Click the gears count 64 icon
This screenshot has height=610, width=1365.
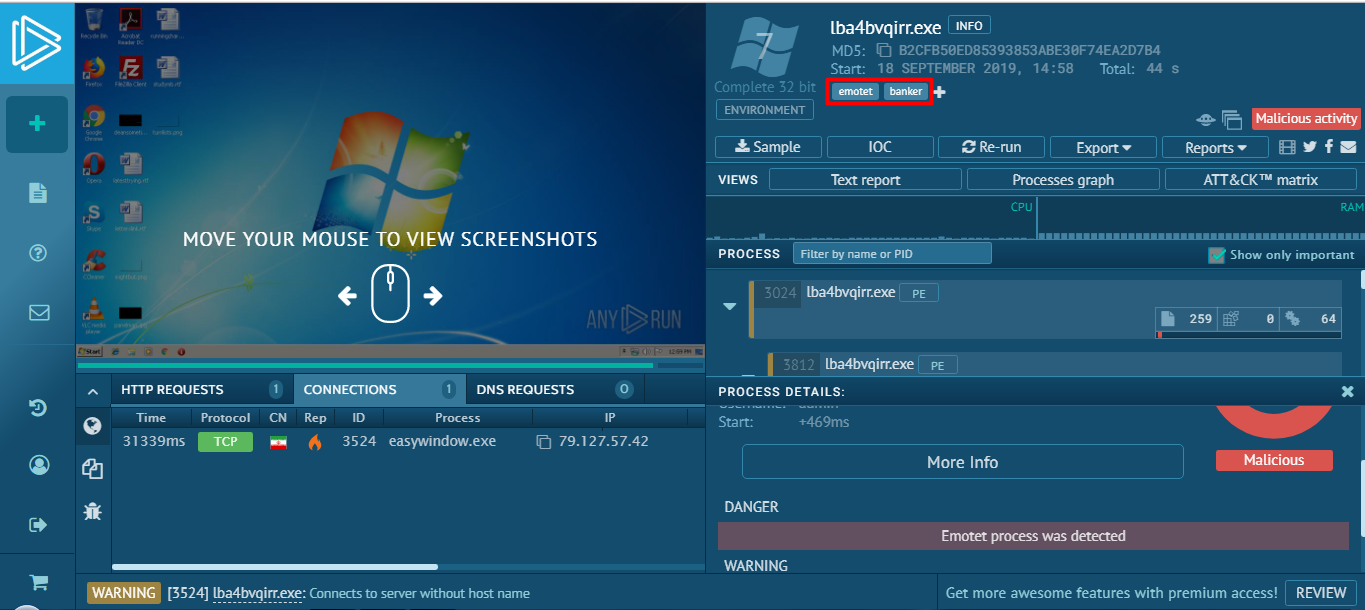pyautogui.click(x=1292, y=319)
